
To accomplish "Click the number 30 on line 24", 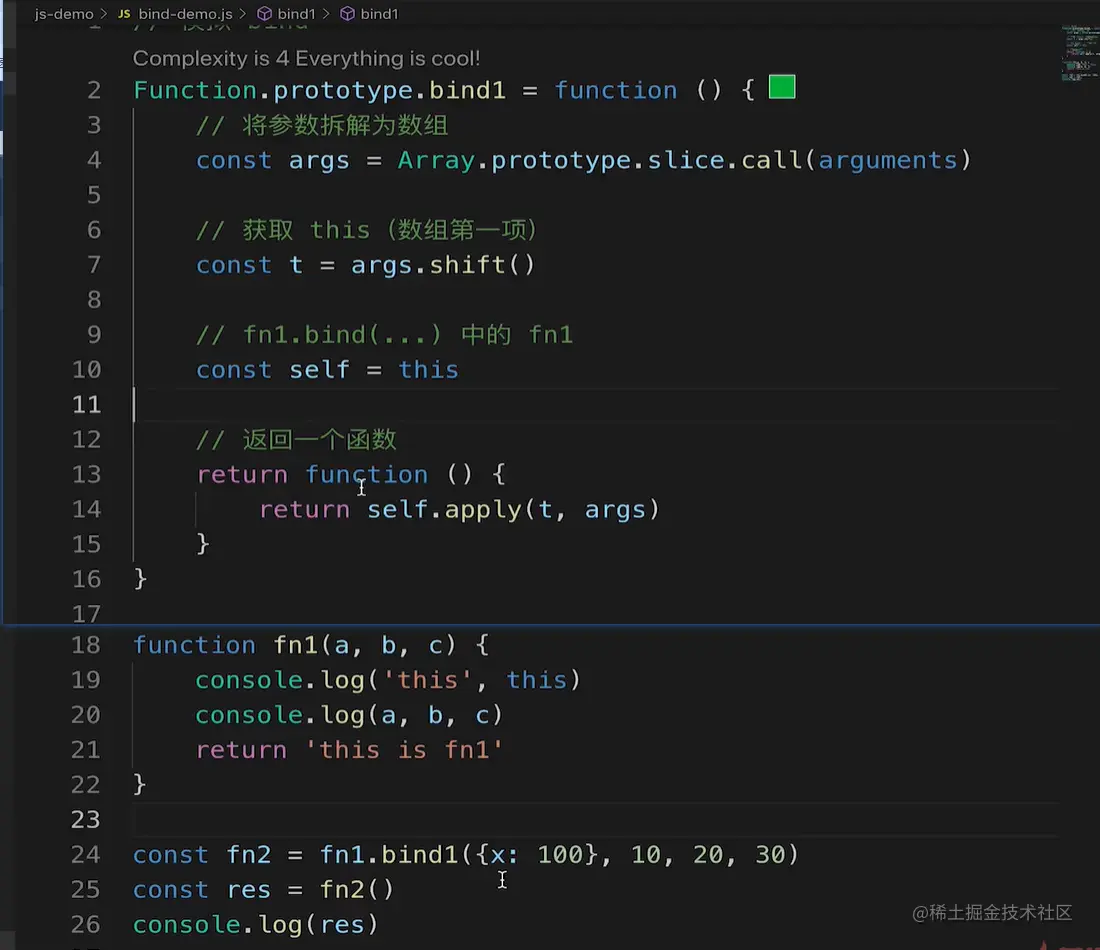I will 770,855.
